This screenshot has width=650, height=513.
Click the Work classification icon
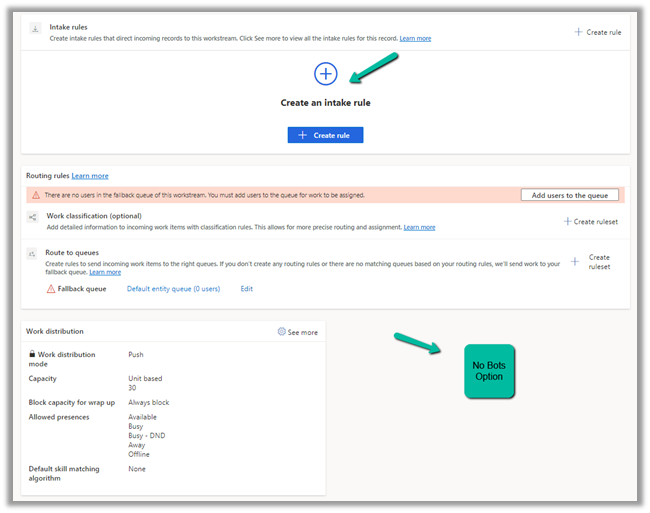coord(33,217)
